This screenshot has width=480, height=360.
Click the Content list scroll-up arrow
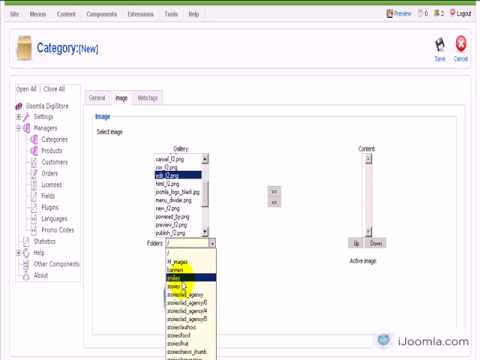pos(368,159)
